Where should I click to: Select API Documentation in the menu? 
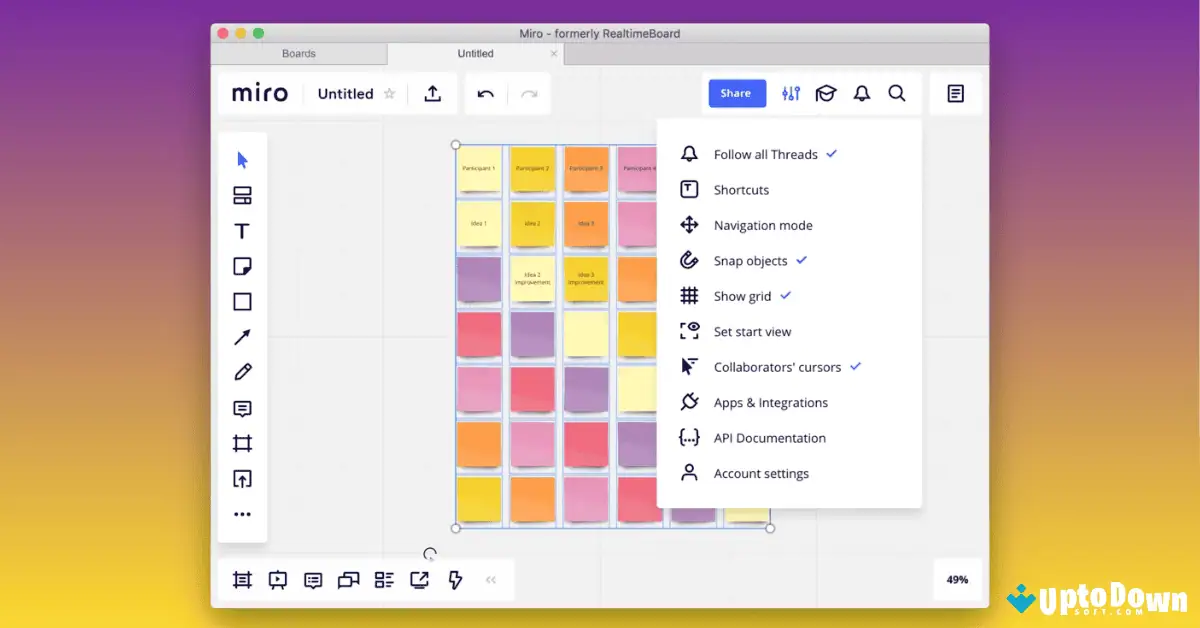pos(769,438)
